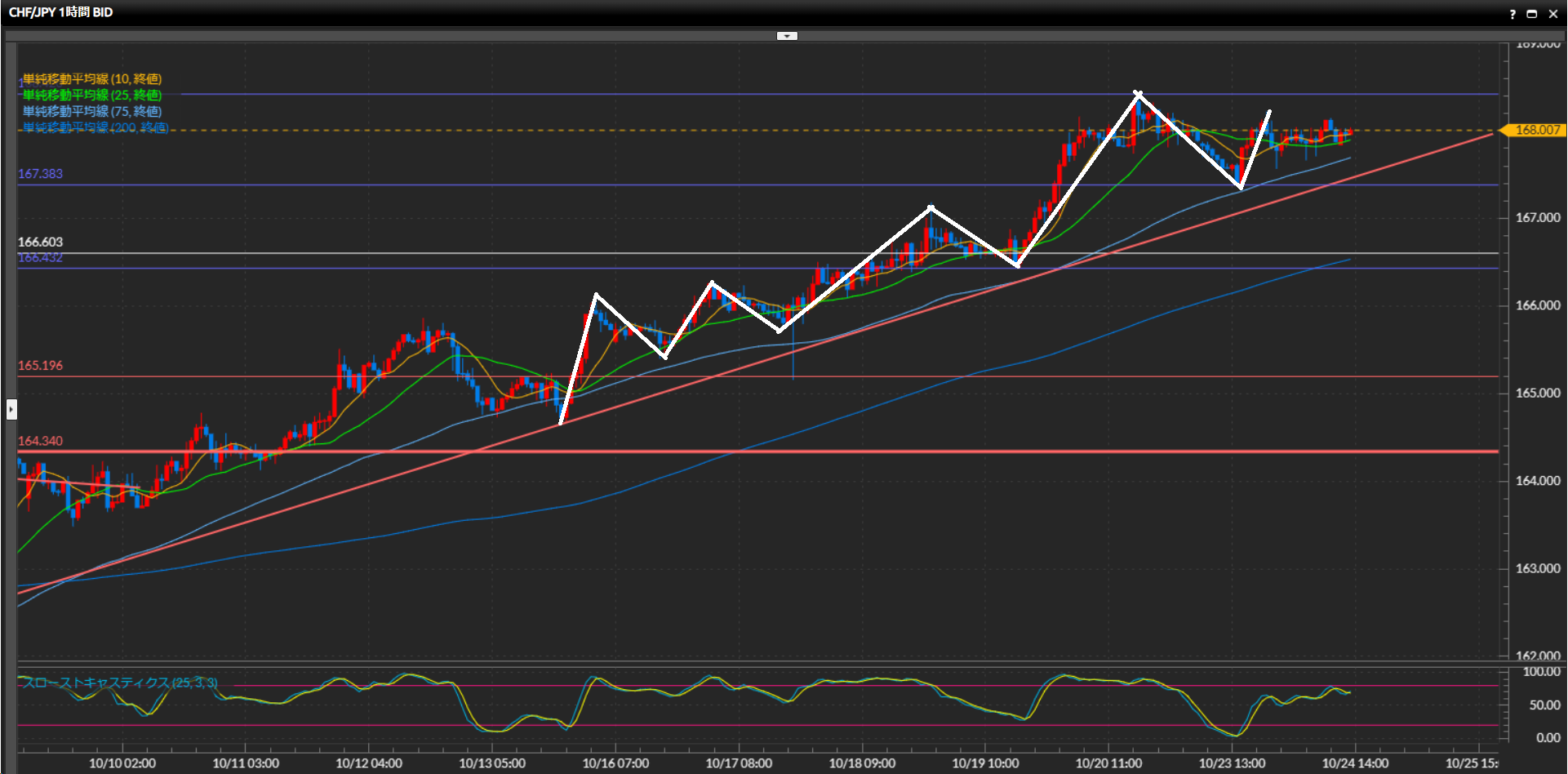The height and width of the screenshot is (774, 1568).
Task: Click the 10/16 07:00 time axis label
Action: tap(615, 763)
